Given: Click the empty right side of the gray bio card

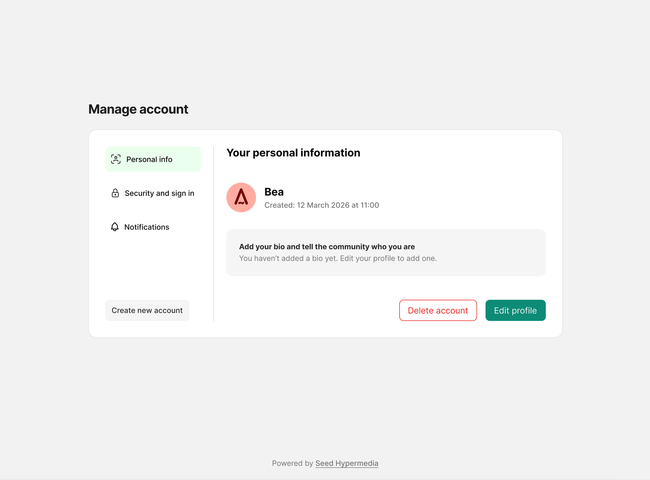Looking at the screenshot, I should point(500,252).
